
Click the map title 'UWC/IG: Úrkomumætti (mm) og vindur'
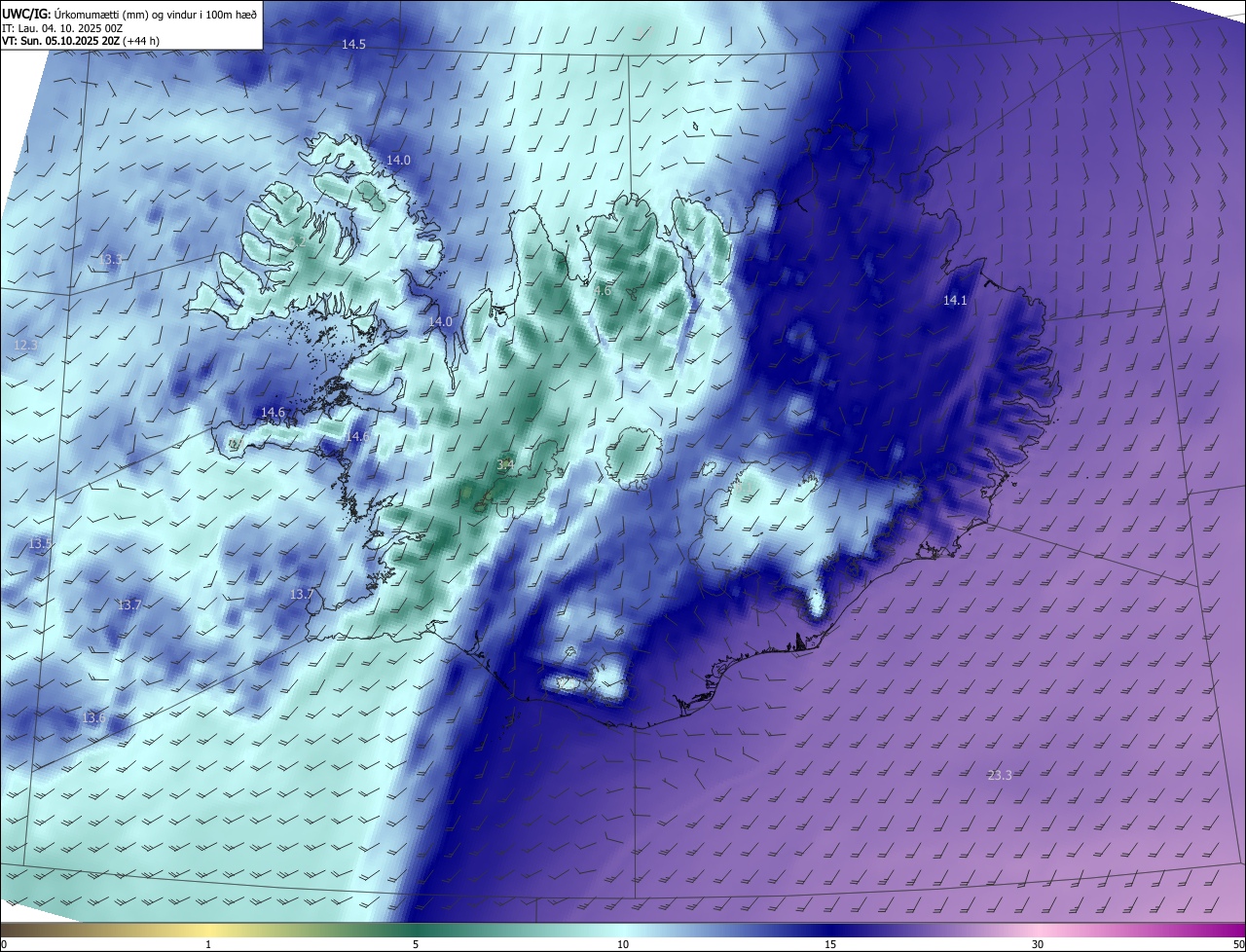pos(130,14)
